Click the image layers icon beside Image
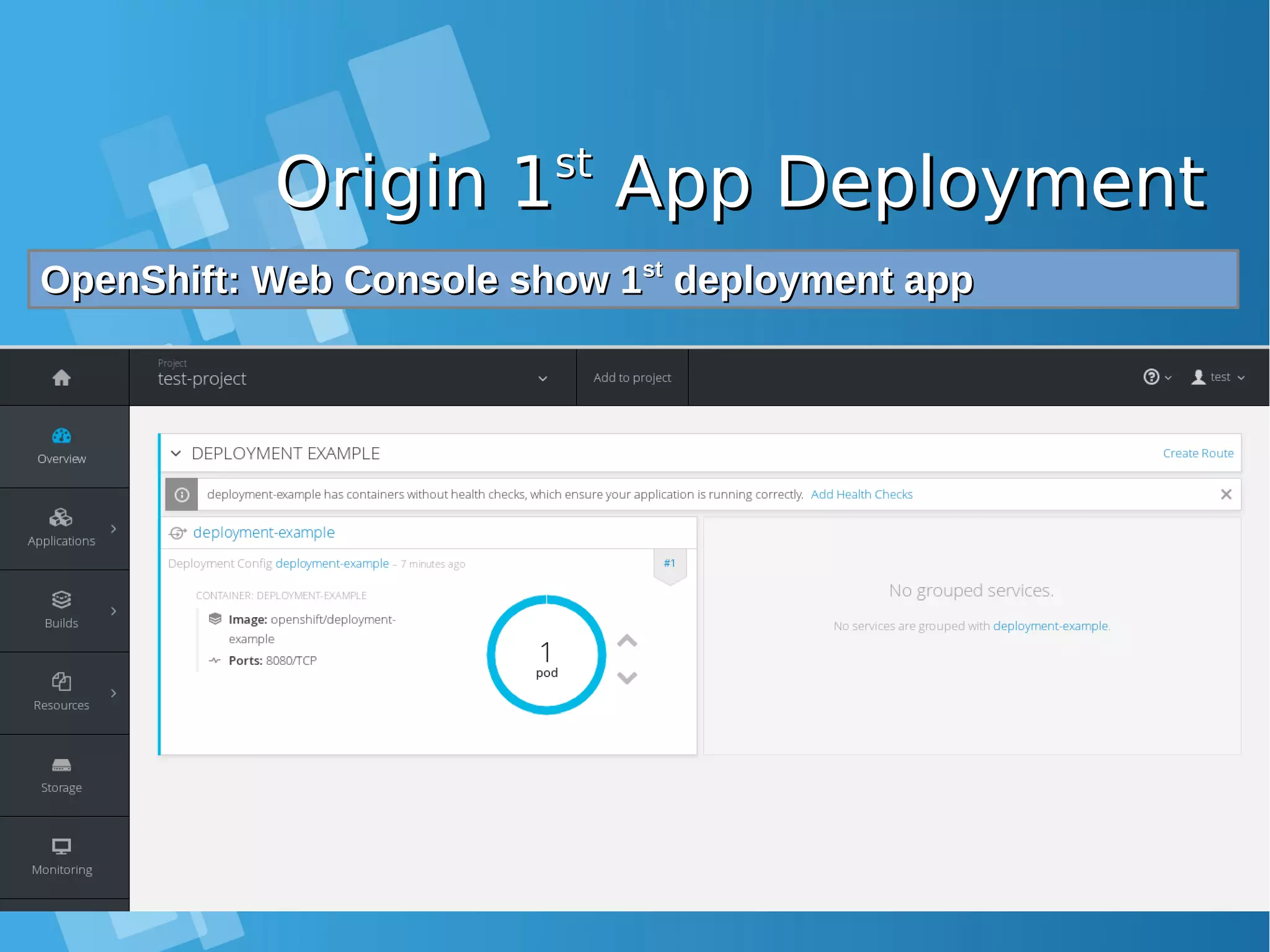Viewport: 1270px width, 952px height. pyautogui.click(x=215, y=619)
